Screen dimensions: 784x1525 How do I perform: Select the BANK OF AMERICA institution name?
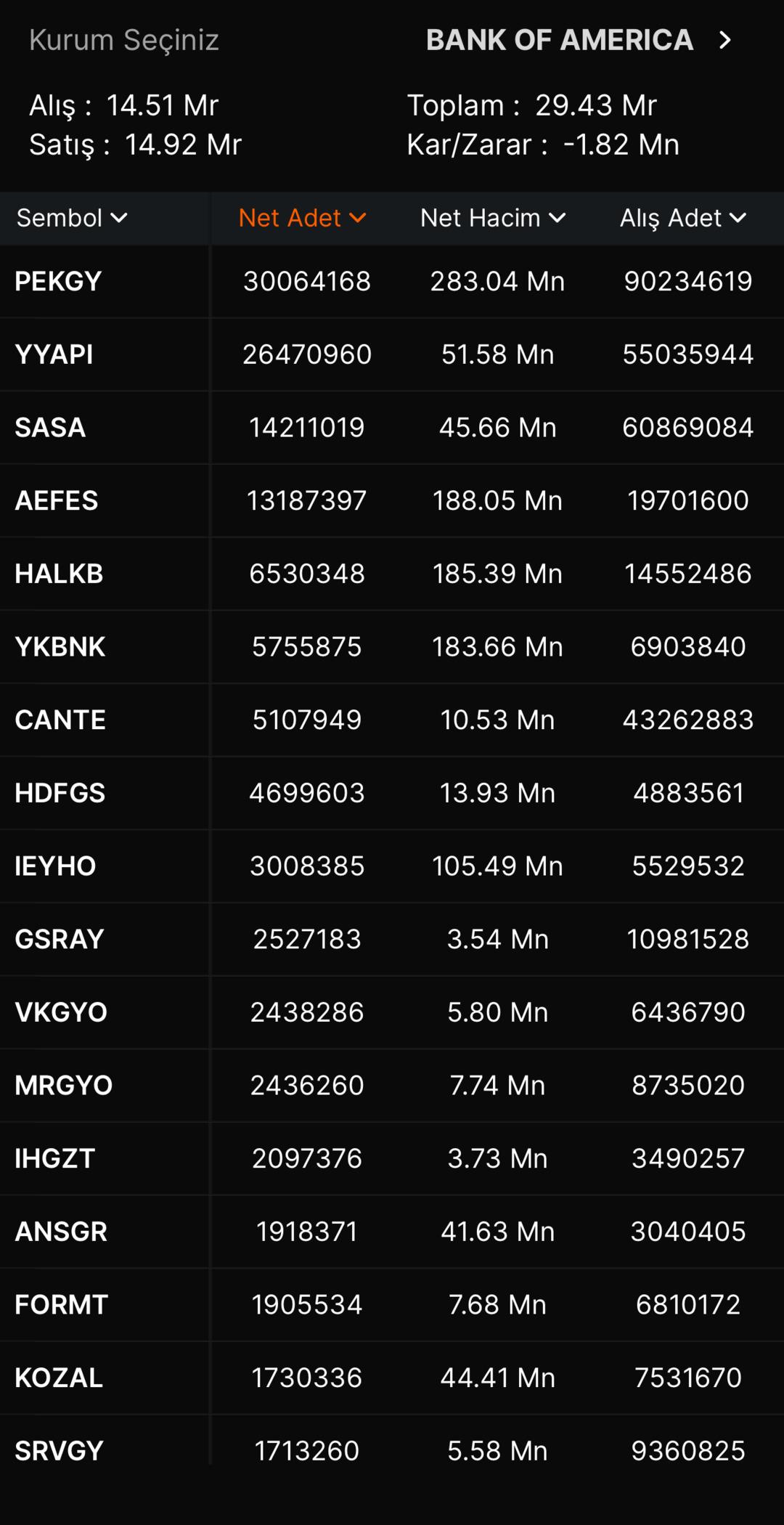(x=559, y=40)
